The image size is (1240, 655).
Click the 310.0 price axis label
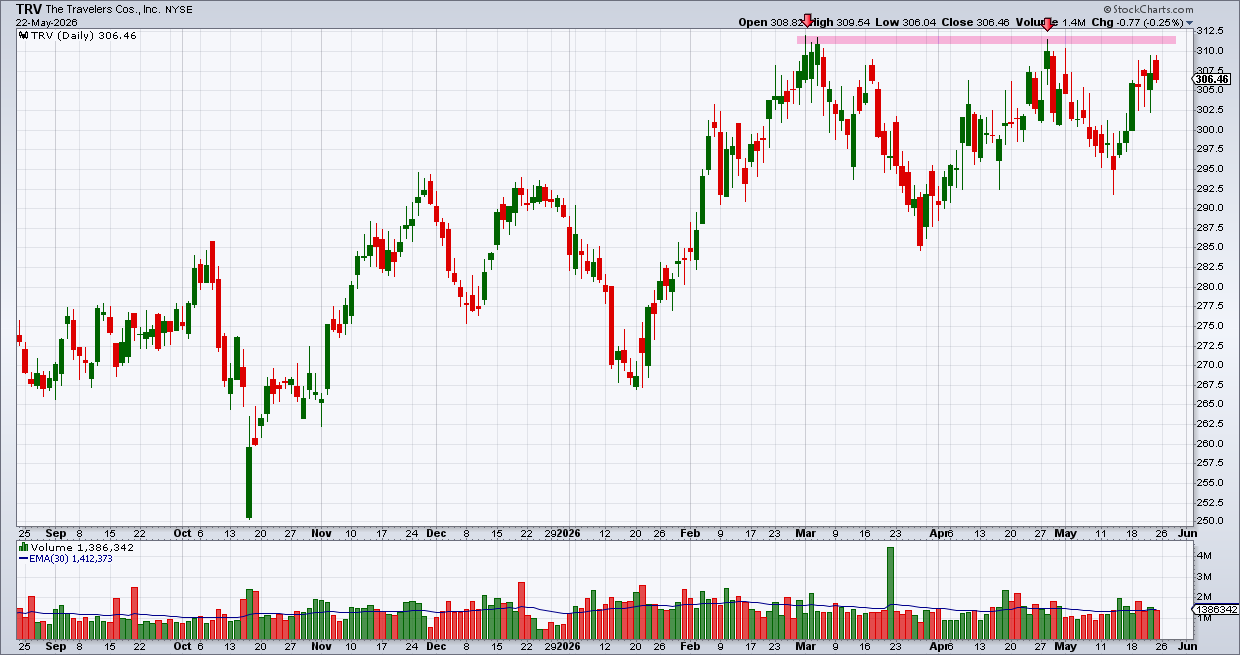coord(1208,51)
